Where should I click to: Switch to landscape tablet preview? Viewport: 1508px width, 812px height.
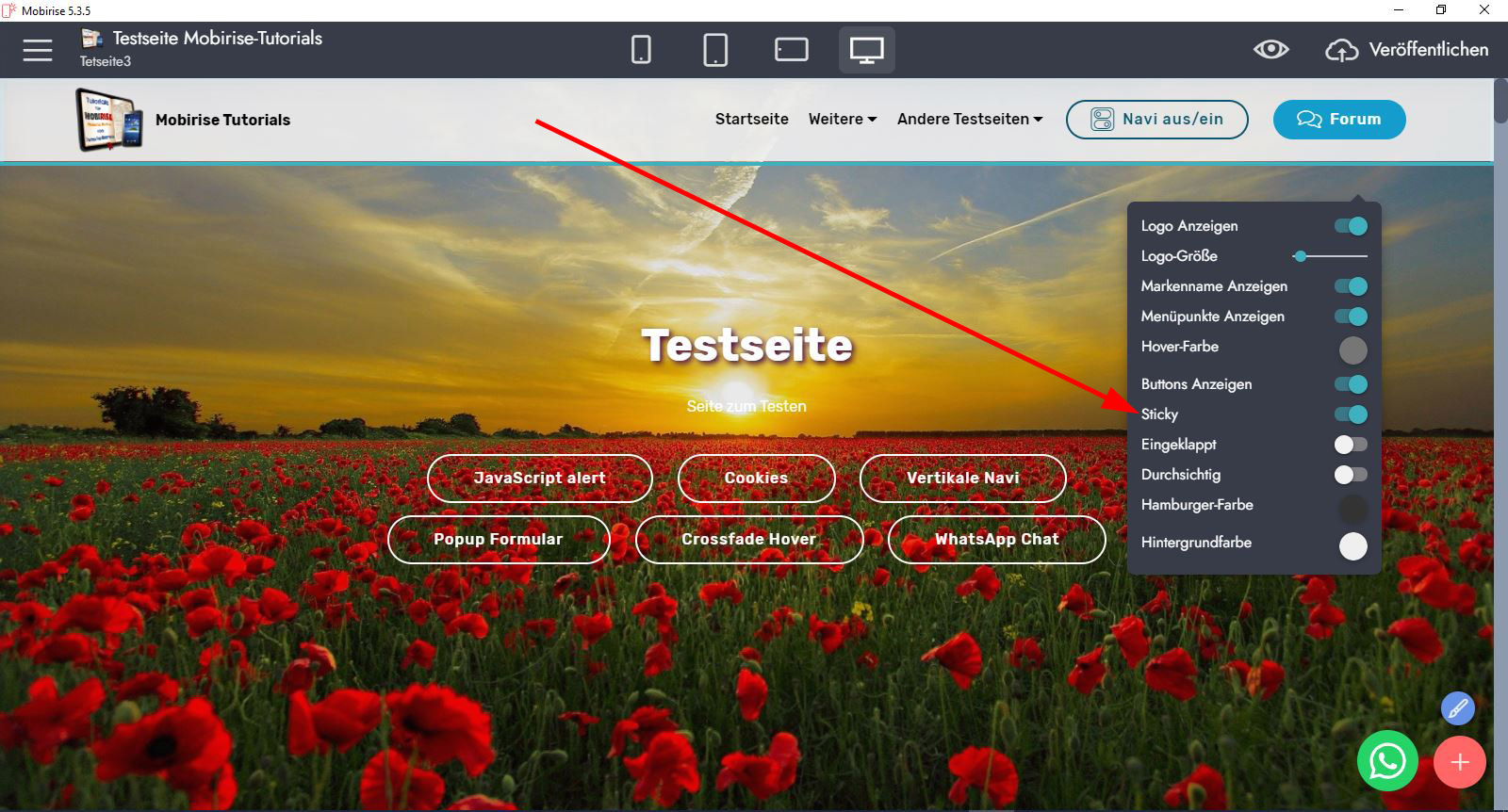[x=791, y=50]
